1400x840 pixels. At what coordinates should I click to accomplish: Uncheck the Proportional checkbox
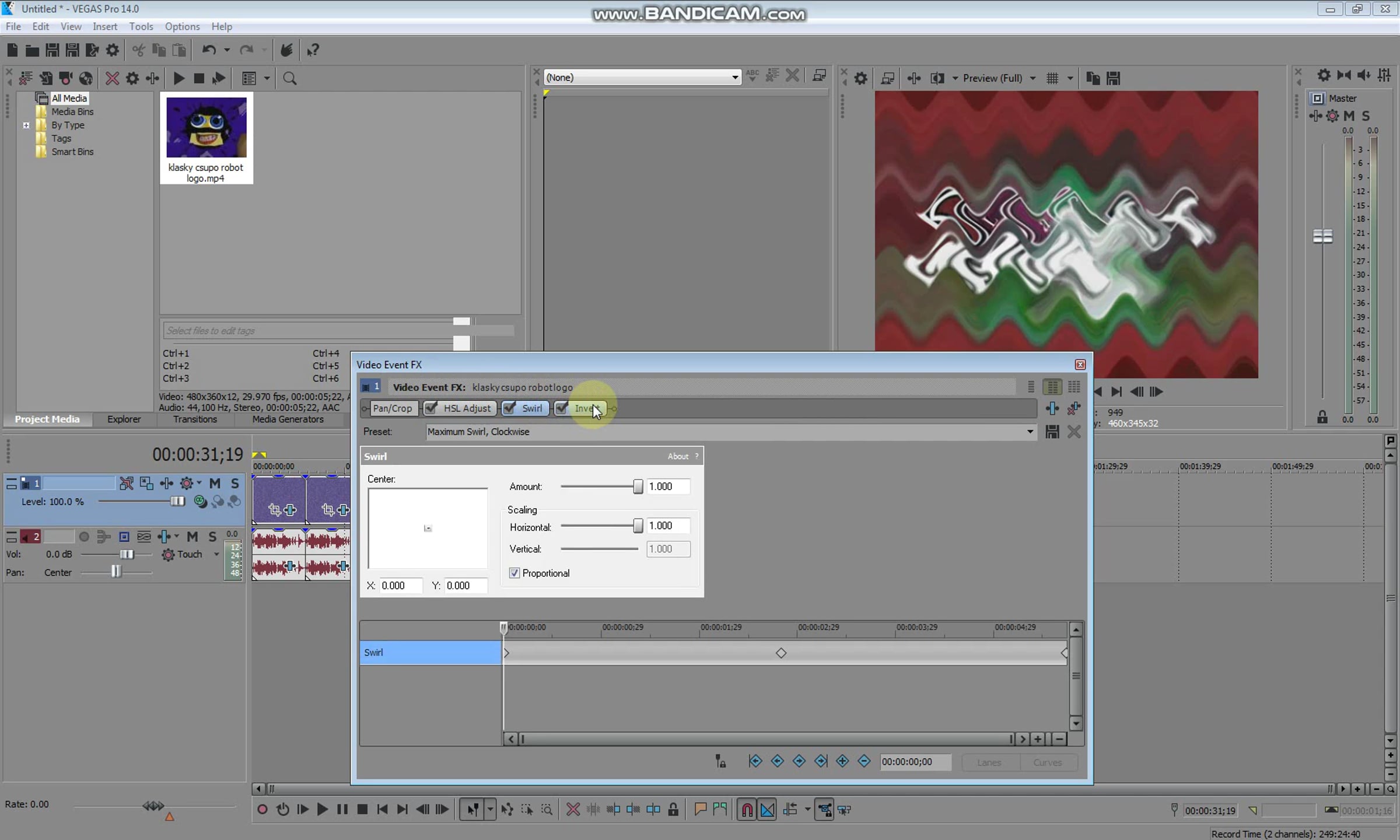[514, 573]
